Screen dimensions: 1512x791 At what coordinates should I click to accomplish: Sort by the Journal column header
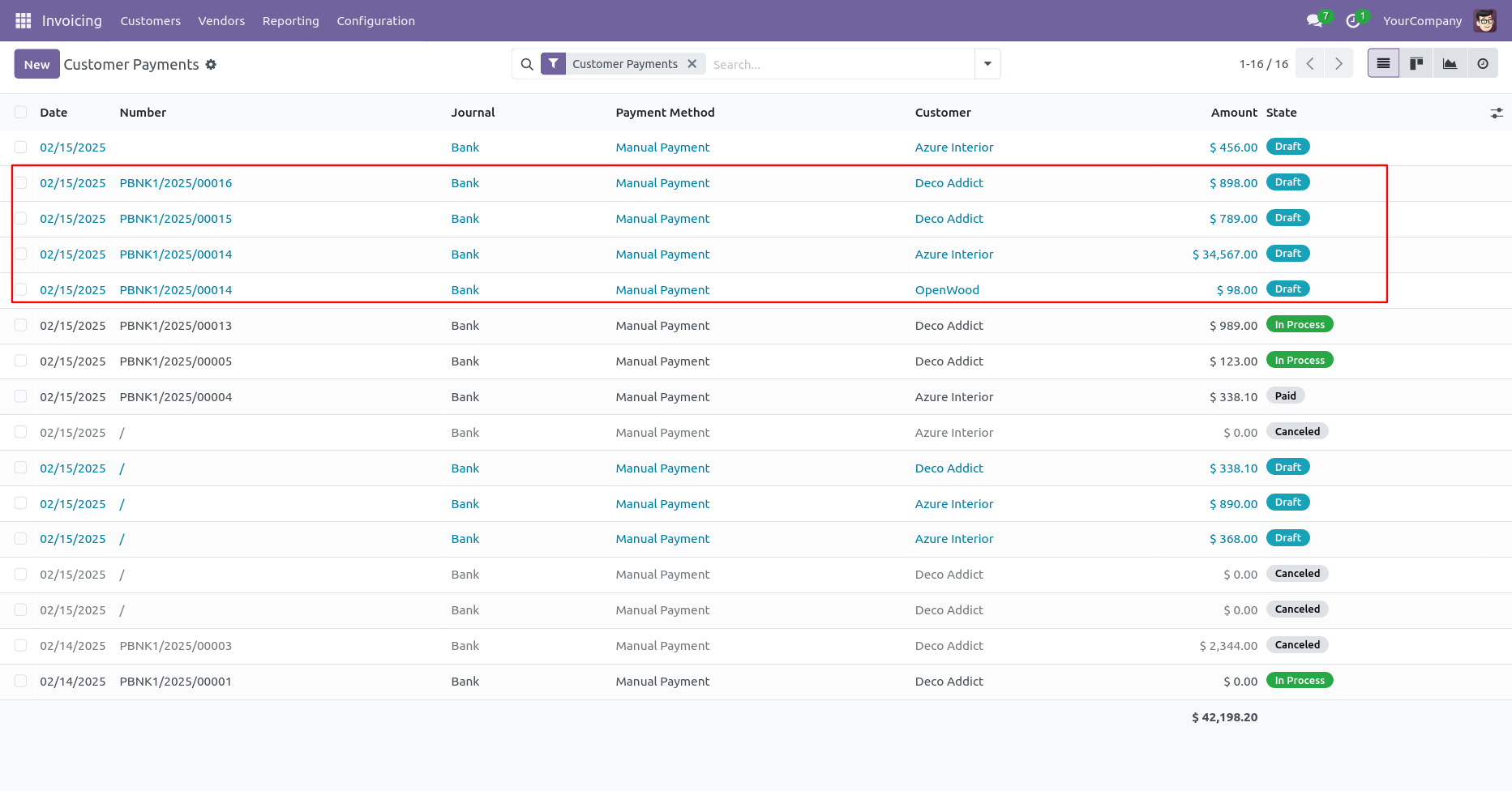pos(473,113)
